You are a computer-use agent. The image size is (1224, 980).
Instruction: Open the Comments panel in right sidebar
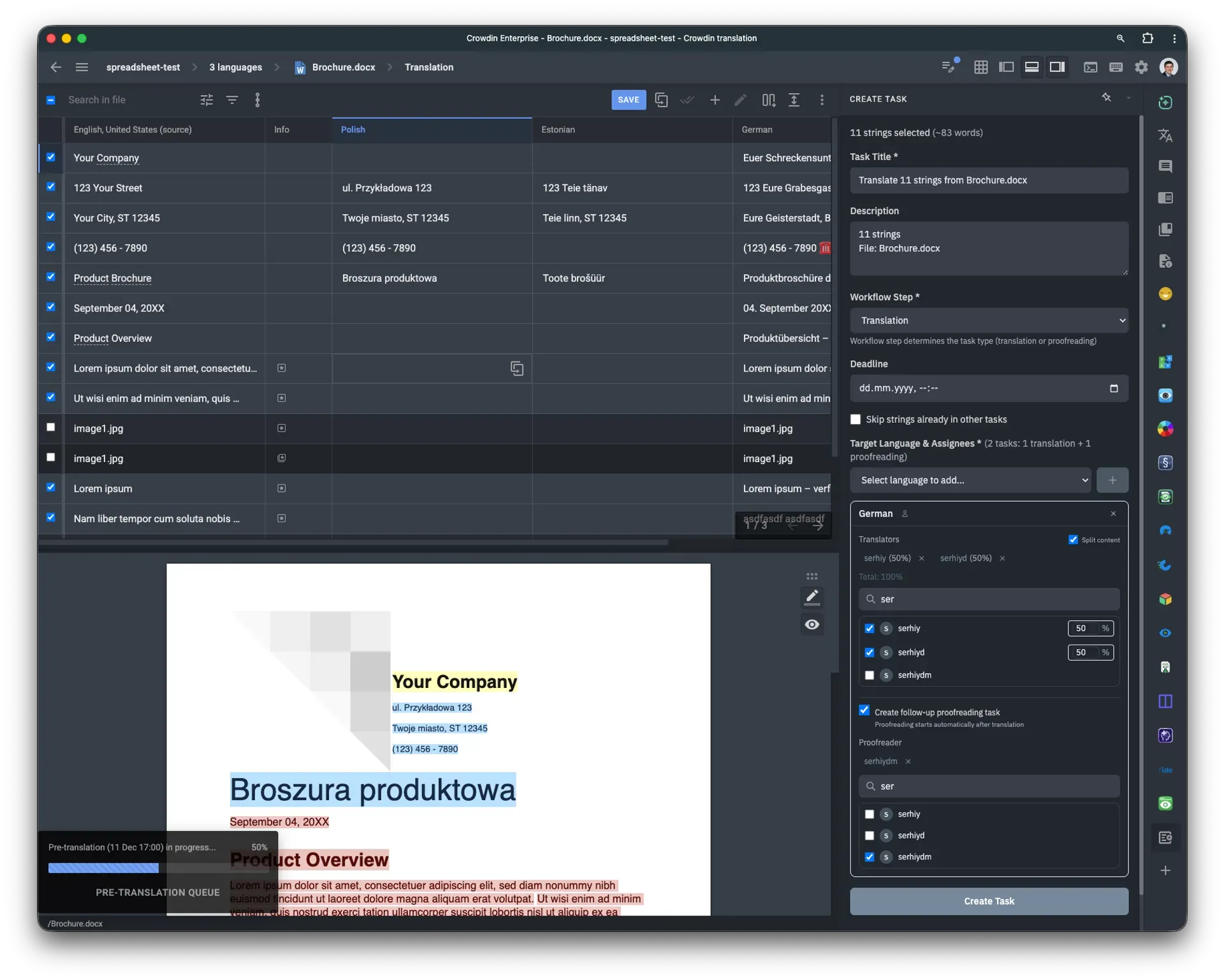[x=1165, y=166]
